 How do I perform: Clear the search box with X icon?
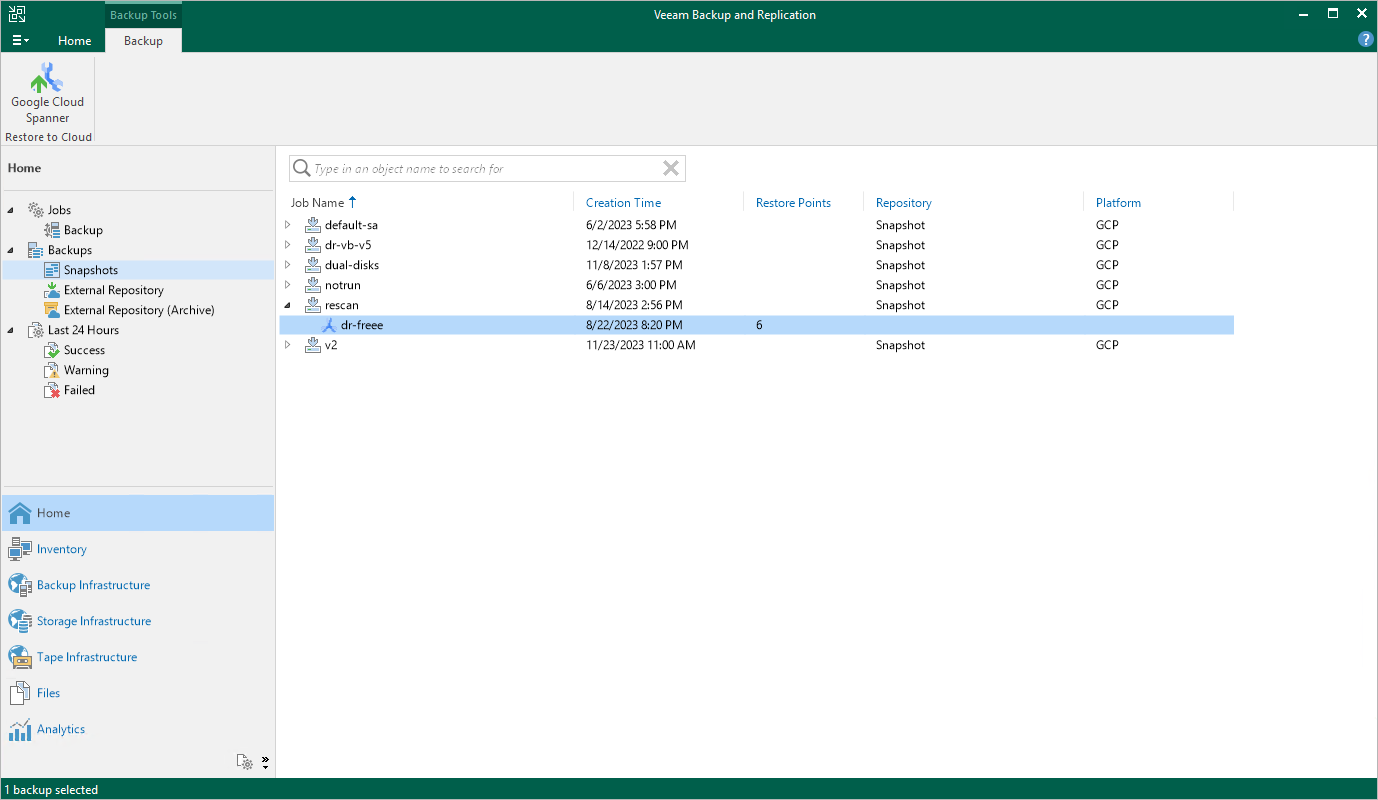[671, 168]
